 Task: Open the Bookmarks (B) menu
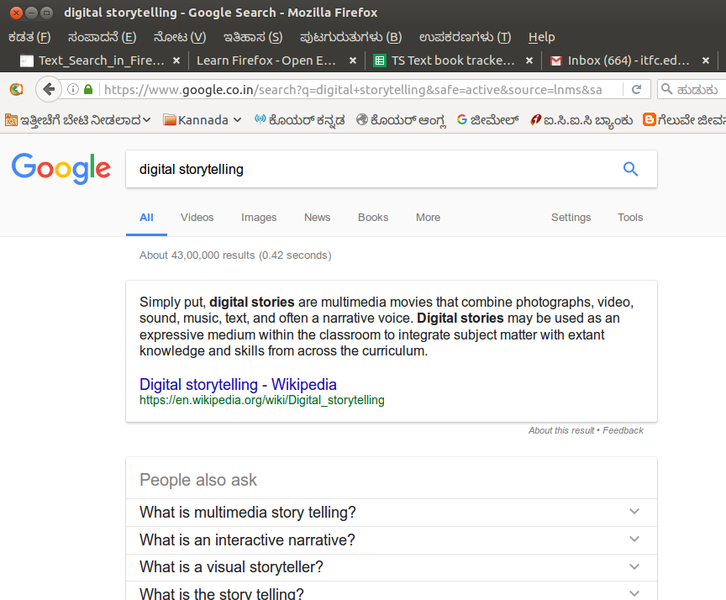pyautogui.click(x=350, y=37)
